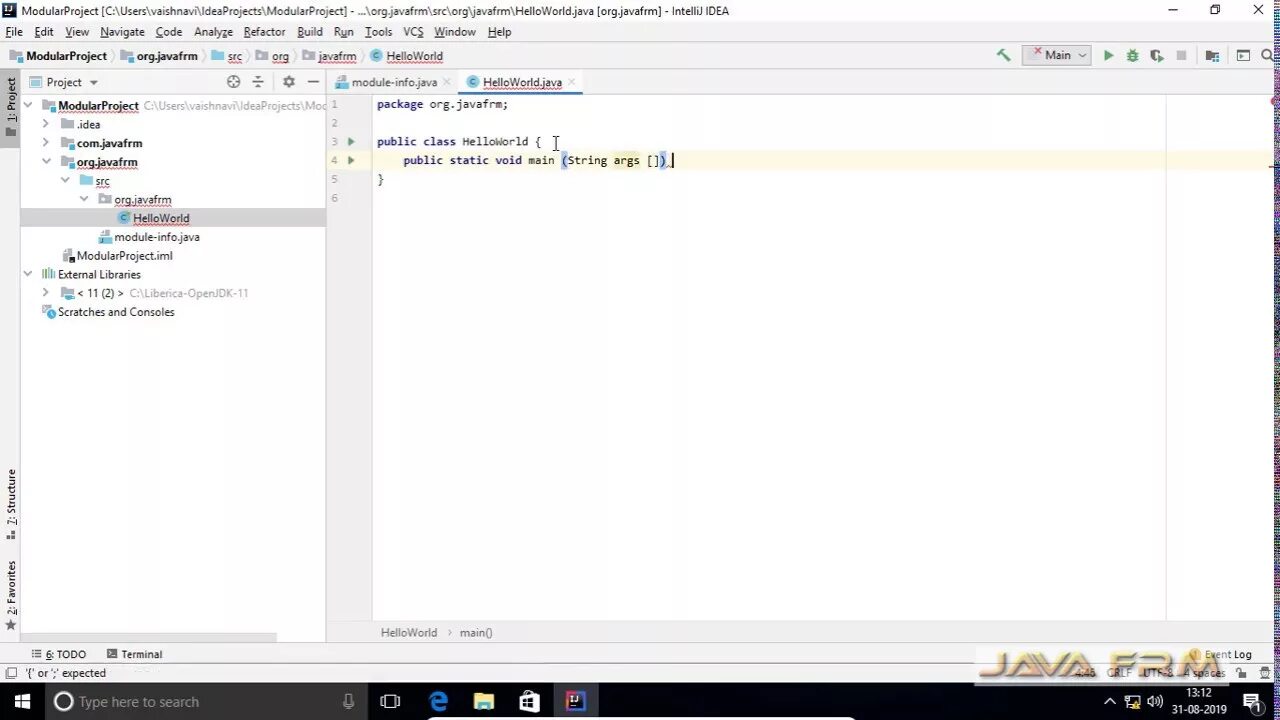
Task: Build project with the hammer icon
Action: click(x=1003, y=56)
